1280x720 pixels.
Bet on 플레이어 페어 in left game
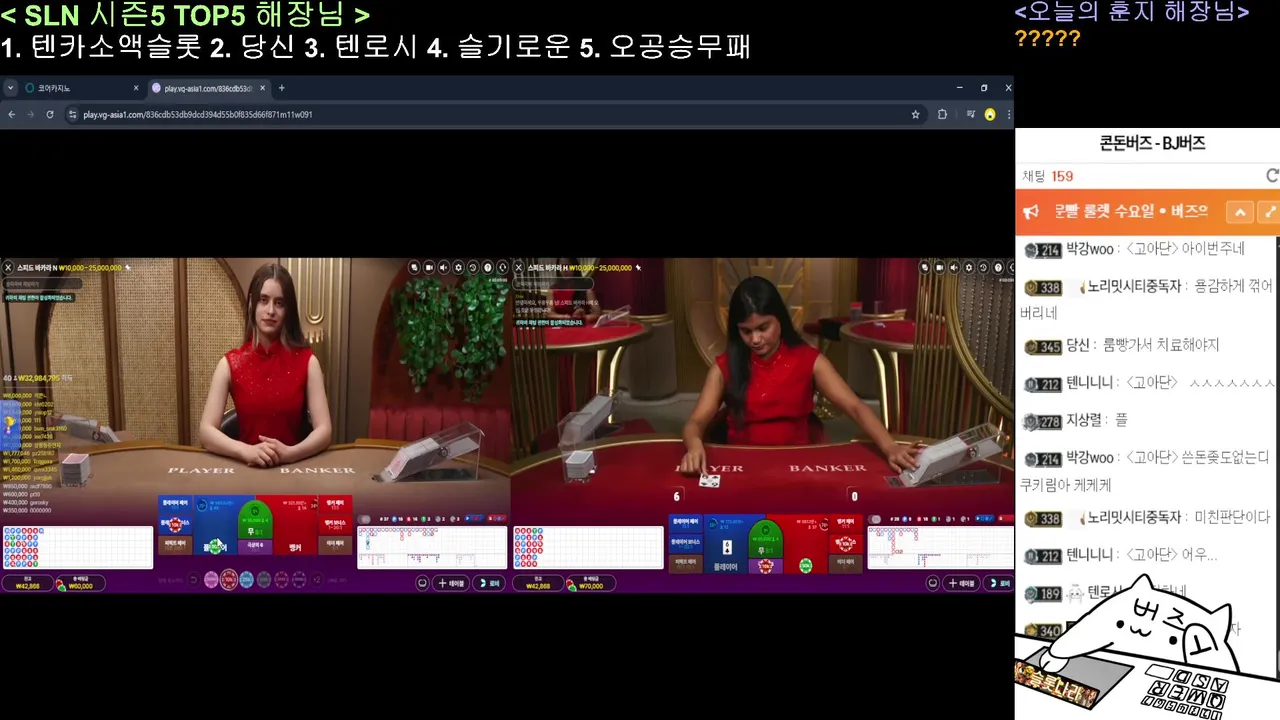tap(175, 504)
